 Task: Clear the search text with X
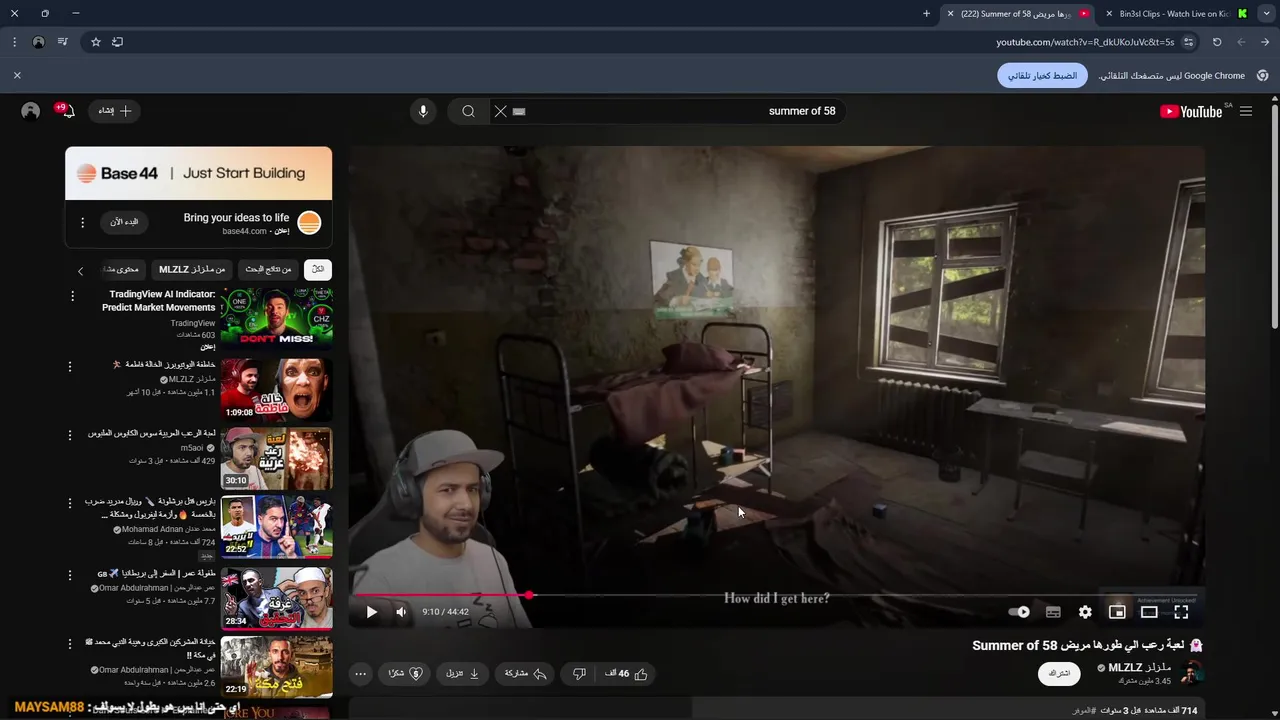500,111
